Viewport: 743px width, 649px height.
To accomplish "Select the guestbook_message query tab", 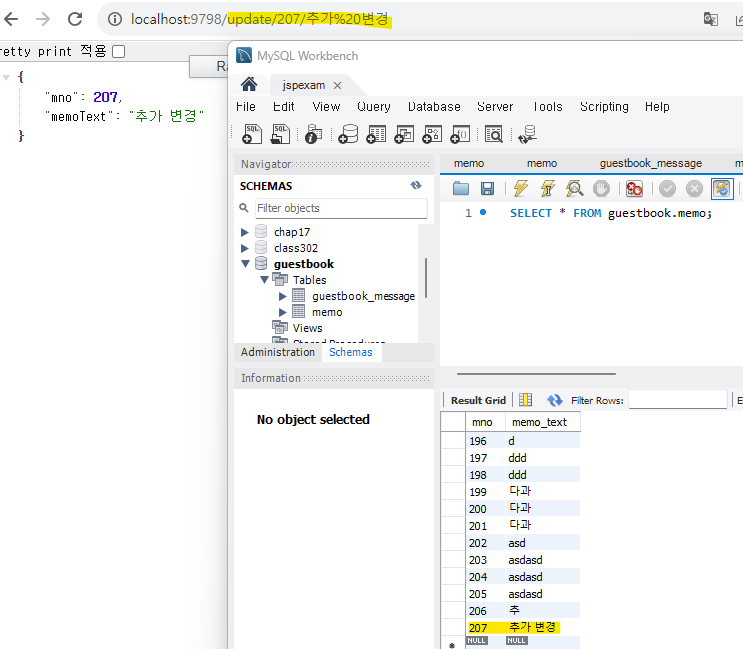I will (651, 163).
